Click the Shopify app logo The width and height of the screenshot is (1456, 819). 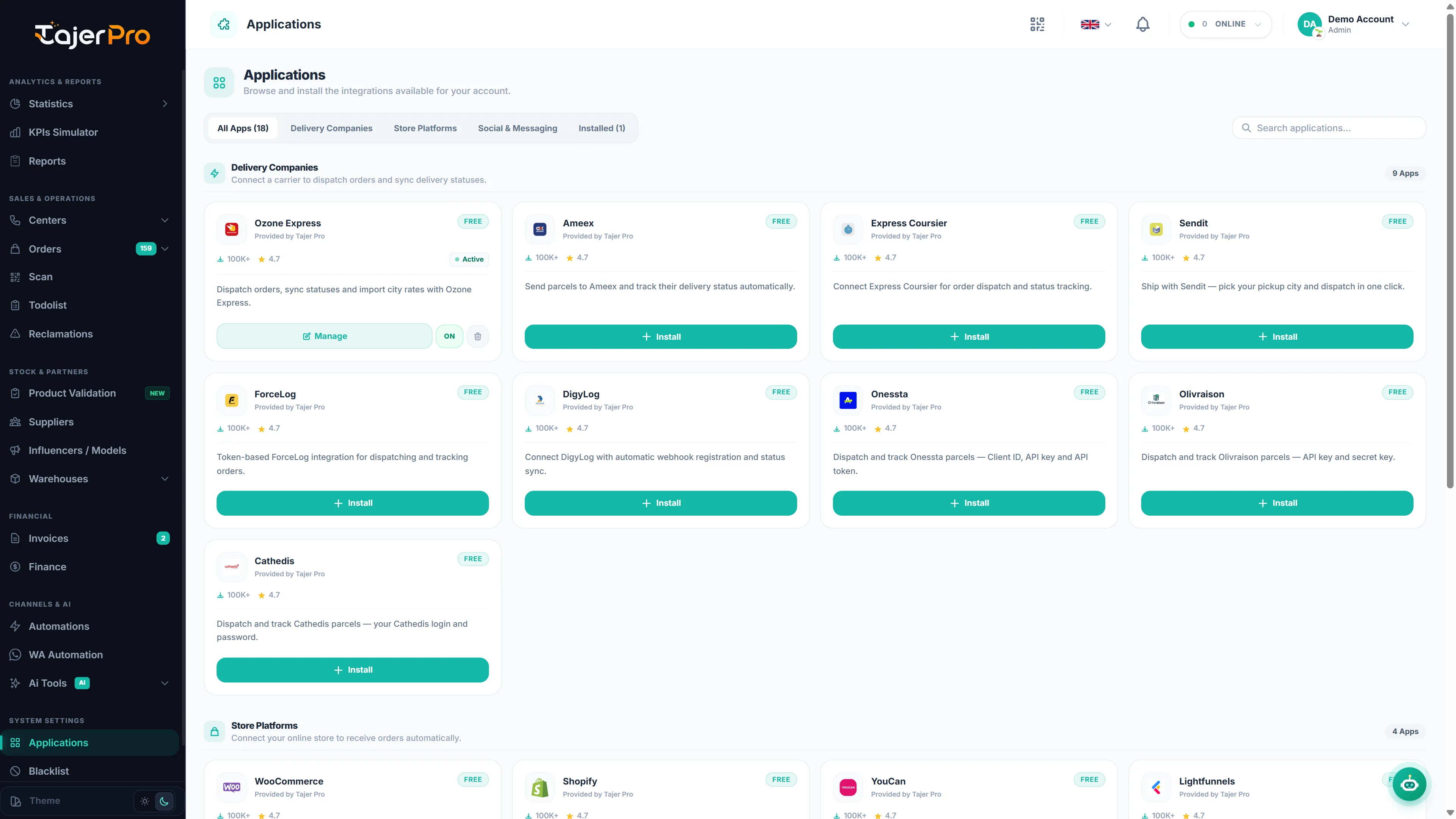[540, 788]
